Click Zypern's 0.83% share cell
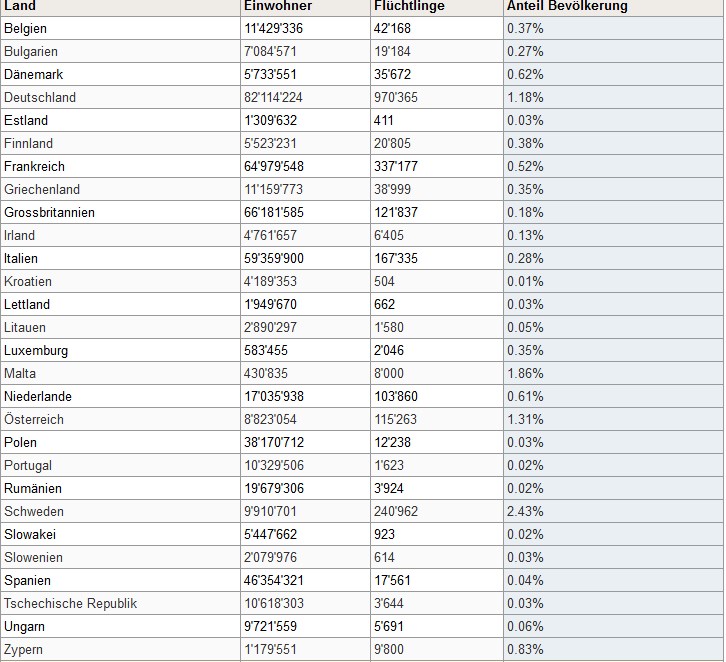The image size is (726, 662). (x=525, y=649)
